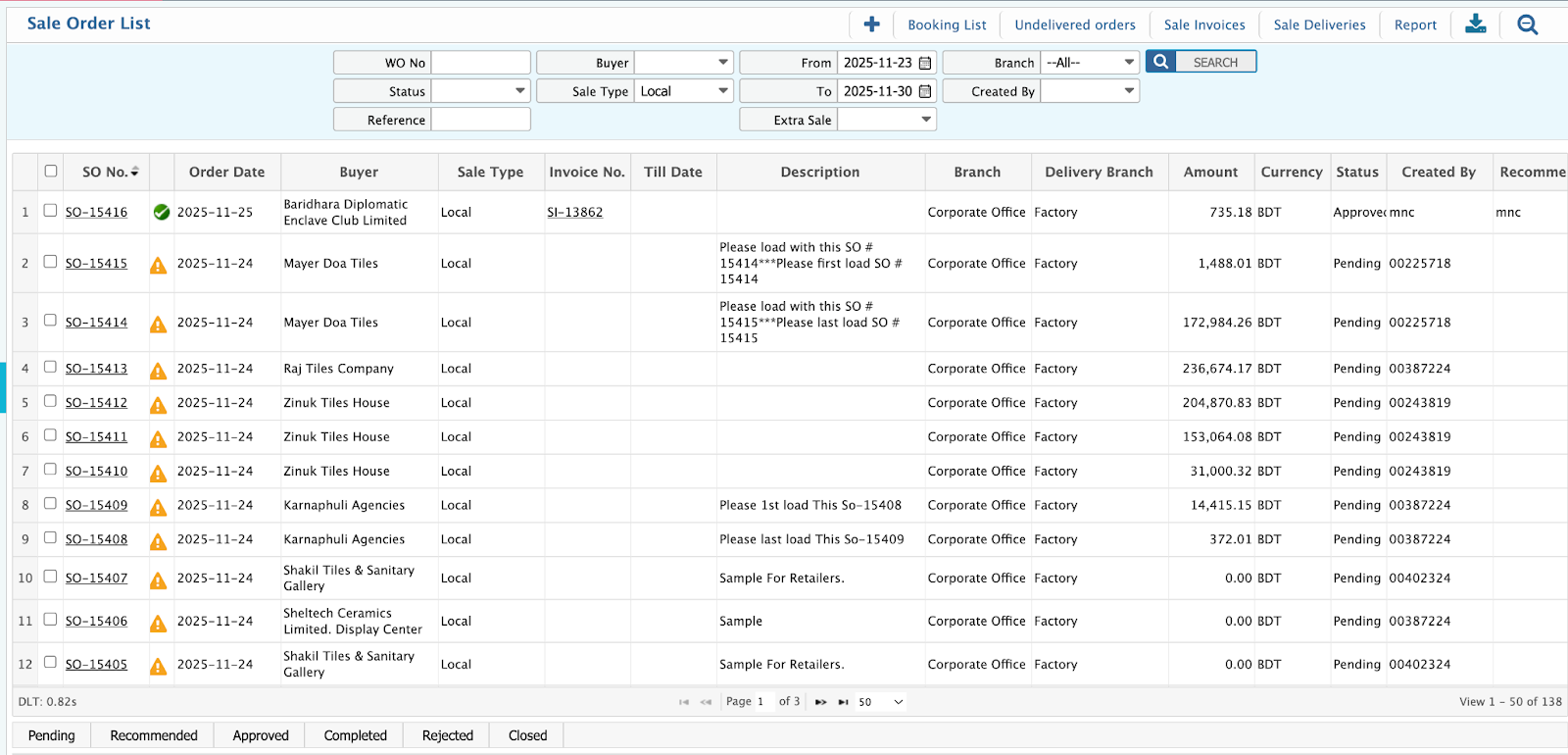Open the magnifier search icon in the header
1568x755 pixels.
(x=1527, y=25)
